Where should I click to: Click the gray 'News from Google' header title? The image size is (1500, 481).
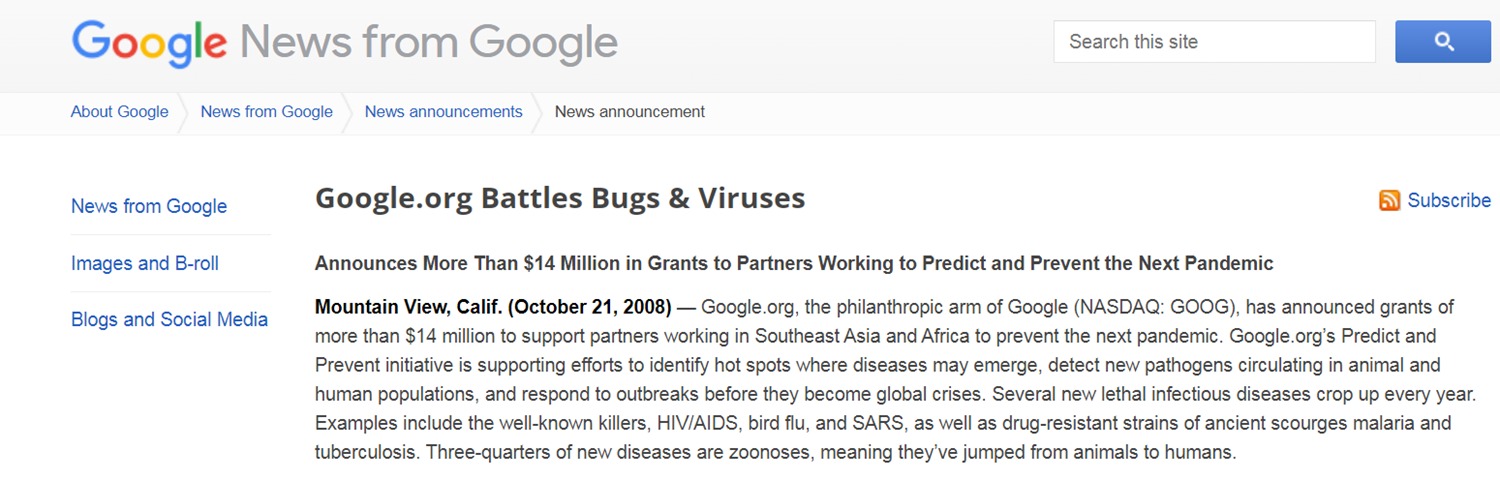point(428,43)
